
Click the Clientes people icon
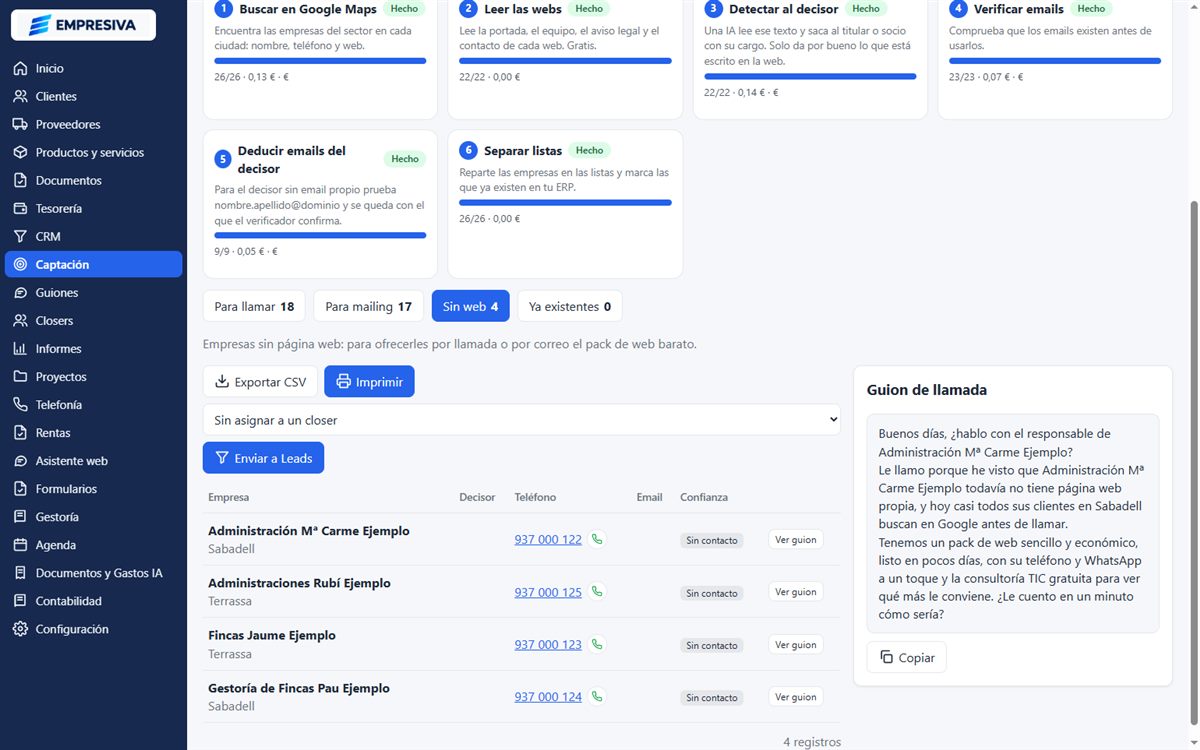[20, 96]
